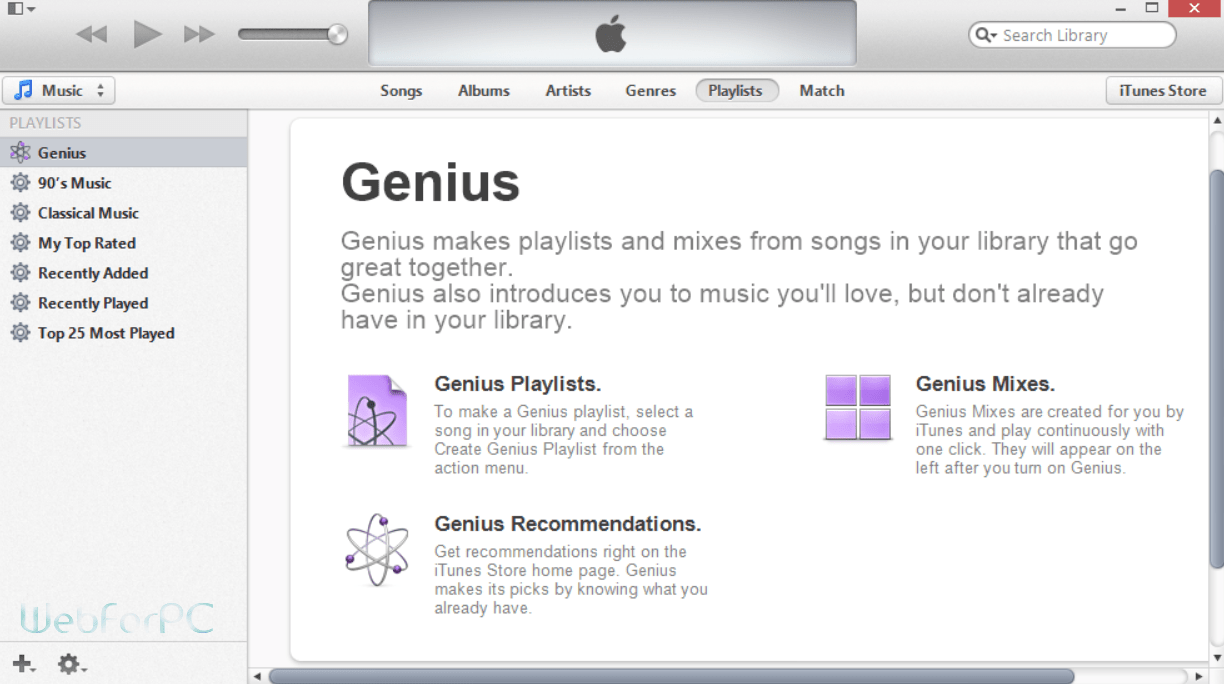Select the Classical Music smart playlist icon
The height and width of the screenshot is (684, 1224).
point(20,212)
